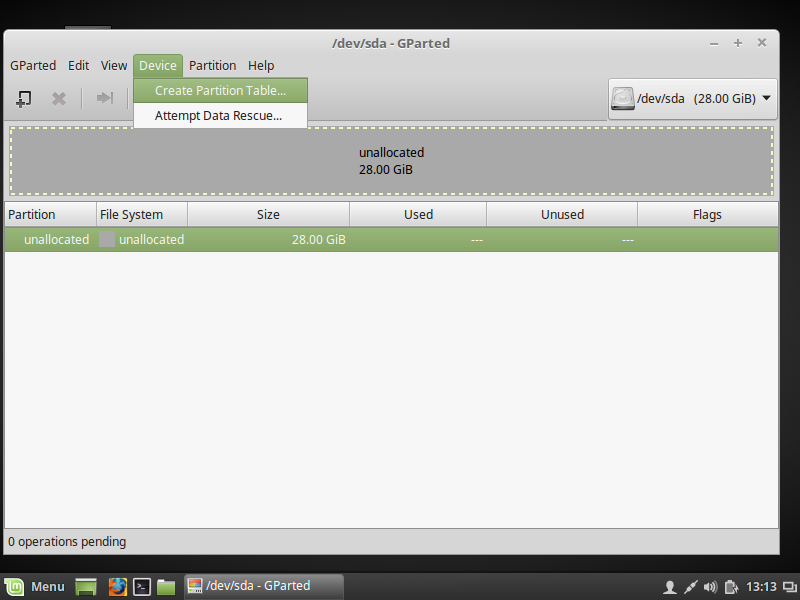Click the 28.00 GiB size cell
800x600 pixels.
[318, 240]
